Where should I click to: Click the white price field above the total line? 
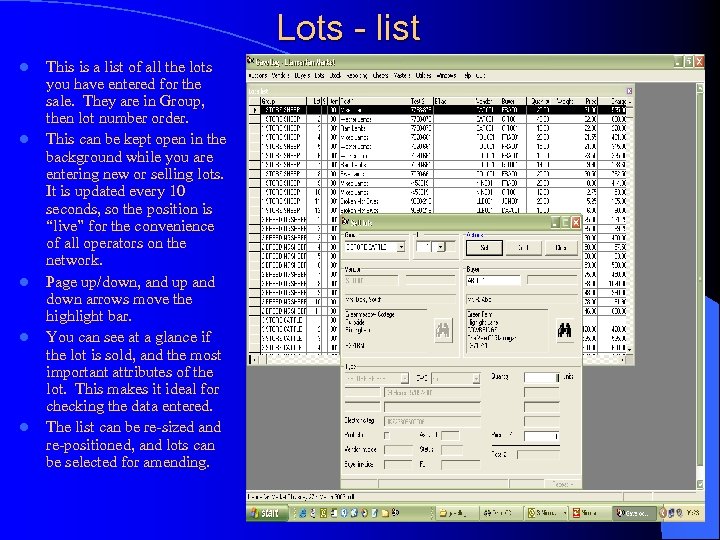541,436
